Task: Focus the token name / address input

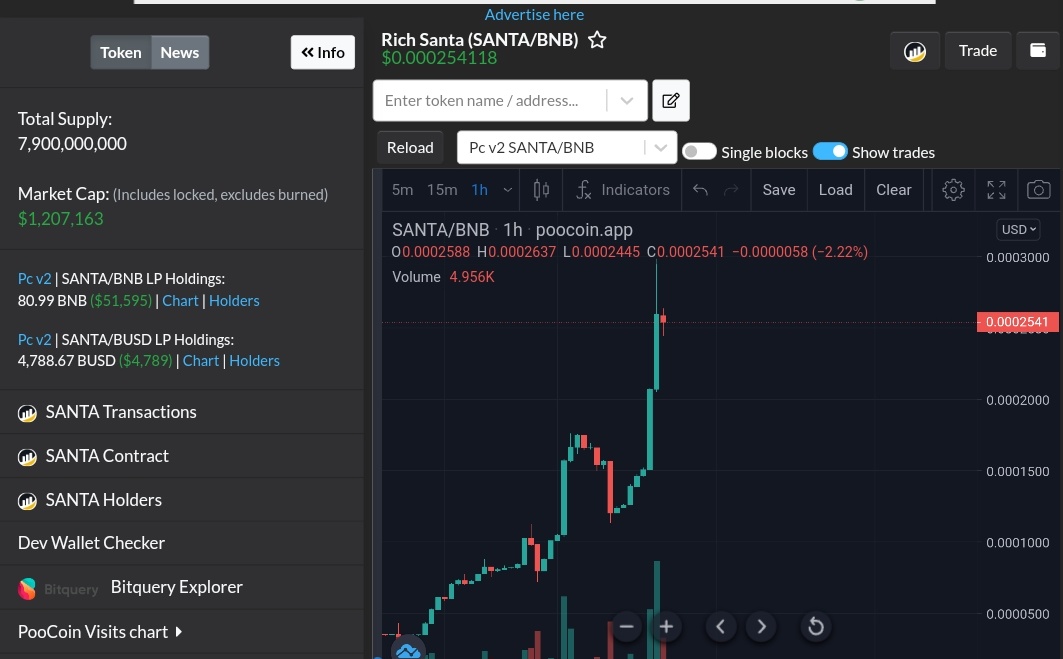Action: 489,100
